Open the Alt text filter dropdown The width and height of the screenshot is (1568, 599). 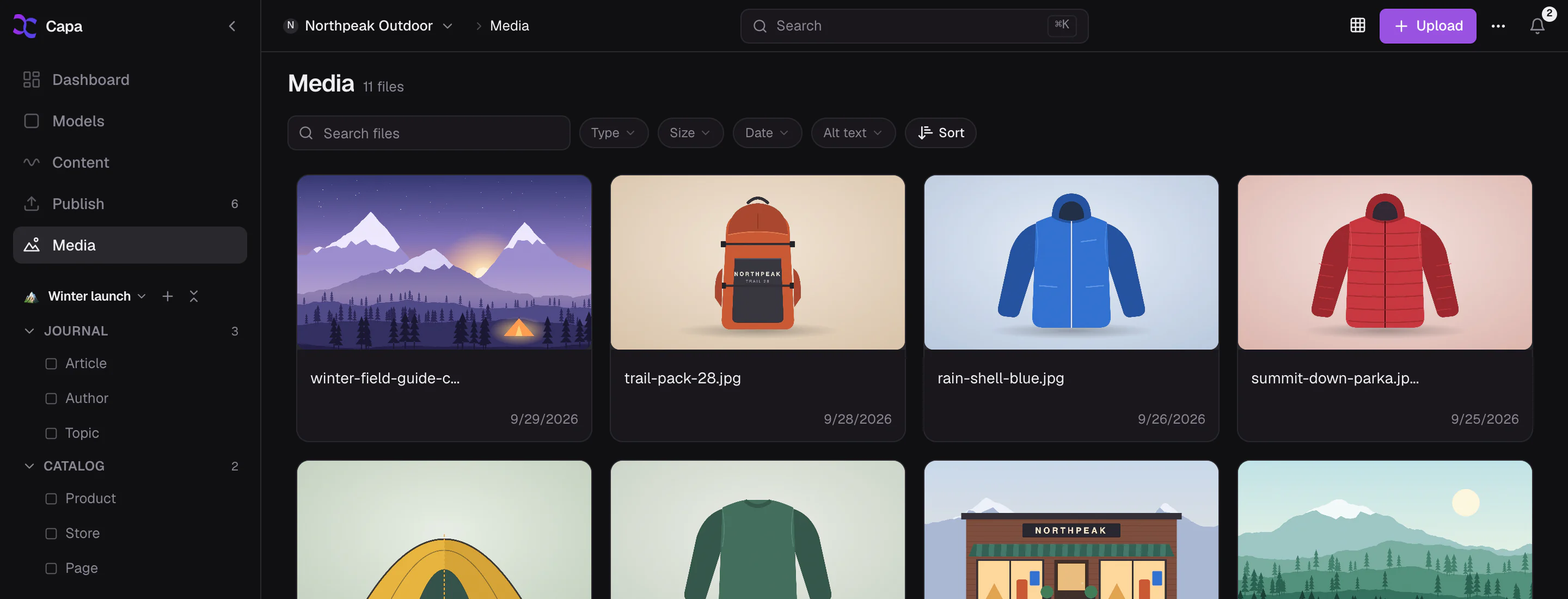click(x=853, y=133)
